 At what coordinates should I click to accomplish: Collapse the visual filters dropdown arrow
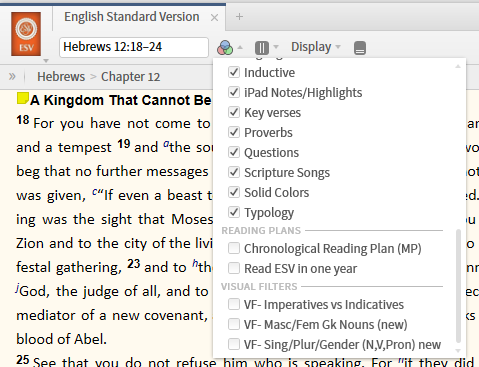point(240,47)
